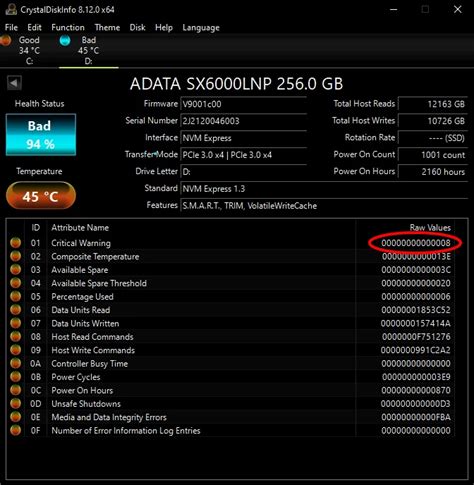Open the Edit menu
Screen dimensions: 474x485
pyautogui.click(x=34, y=27)
